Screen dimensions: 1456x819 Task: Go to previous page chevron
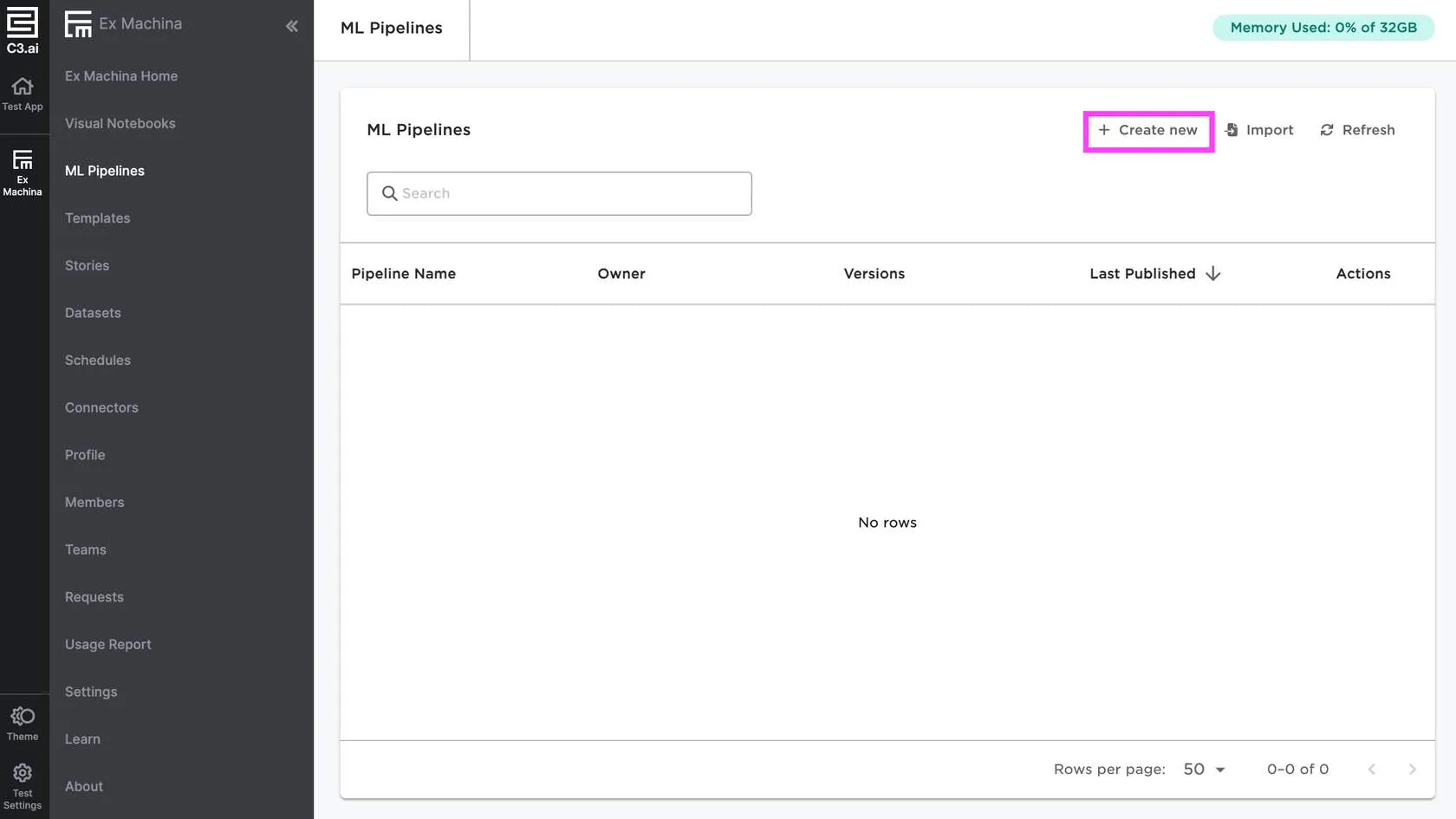[x=1371, y=770]
